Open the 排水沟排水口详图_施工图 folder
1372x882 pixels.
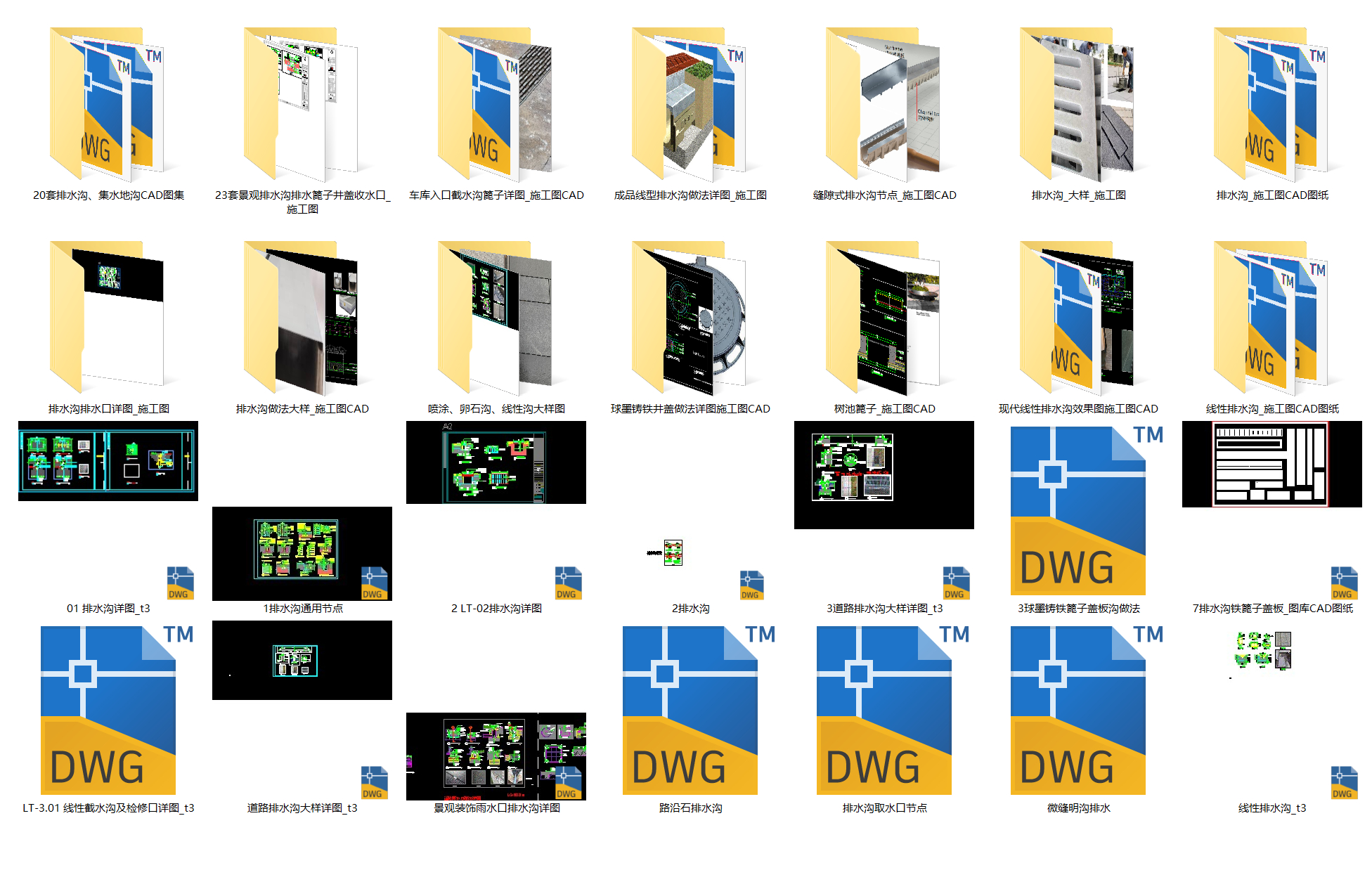pyautogui.click(x=108, y=318)
